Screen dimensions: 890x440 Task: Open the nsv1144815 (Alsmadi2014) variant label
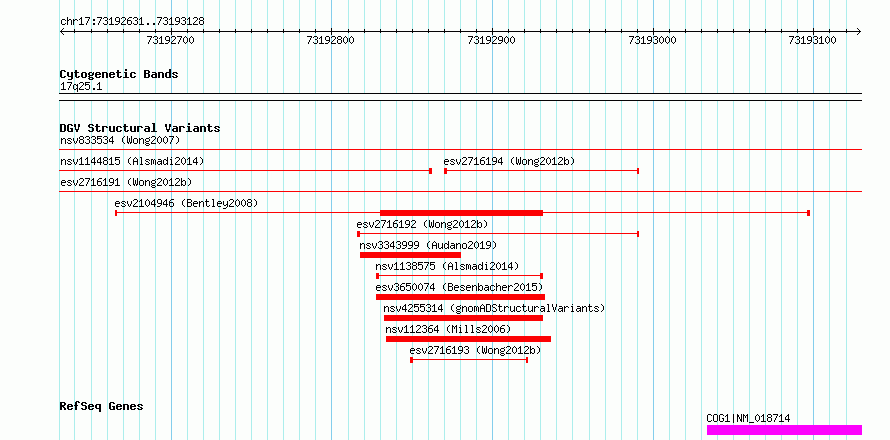[x=132, y=161]
